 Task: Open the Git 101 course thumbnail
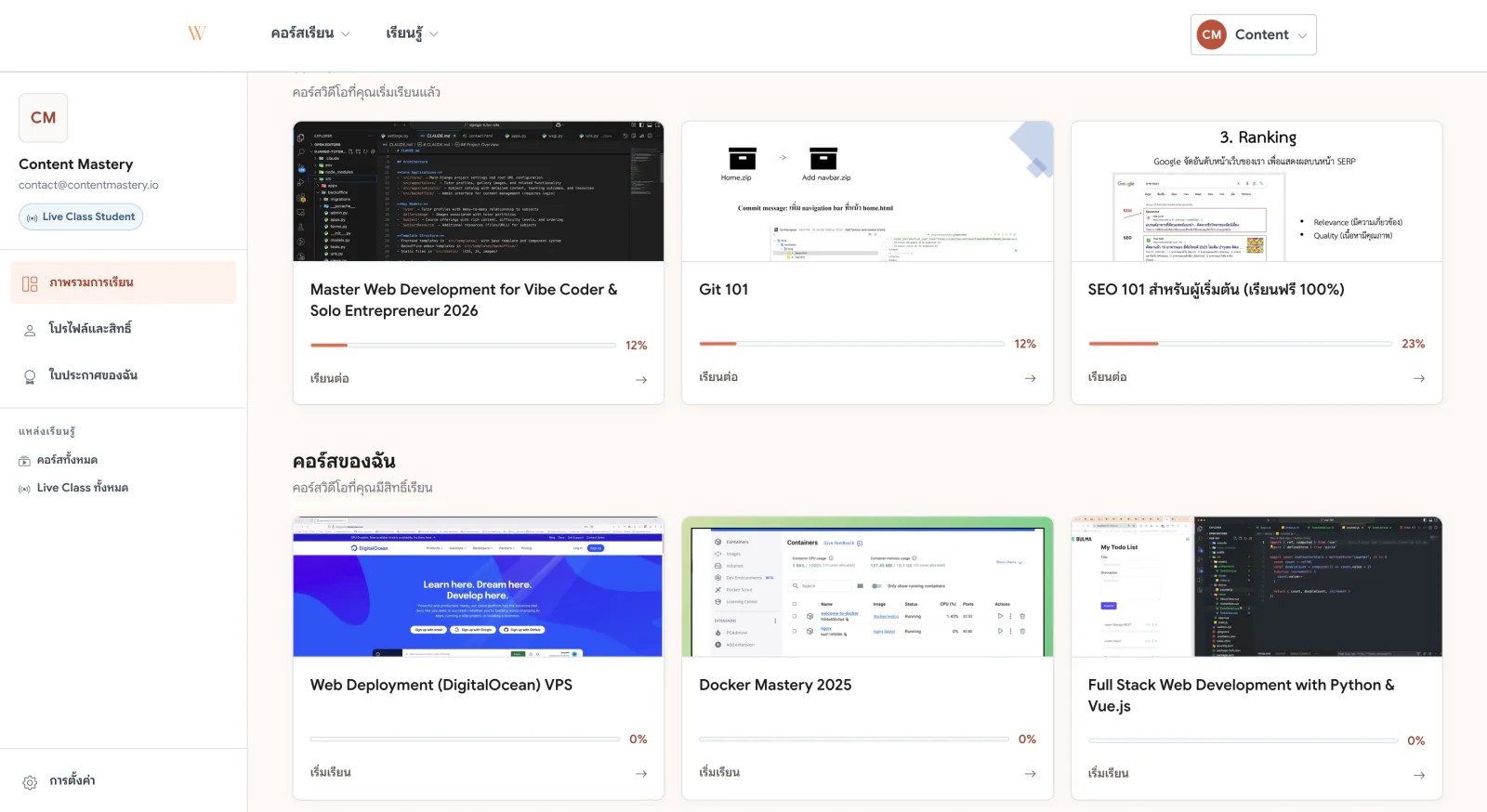[x=867, y=191]
